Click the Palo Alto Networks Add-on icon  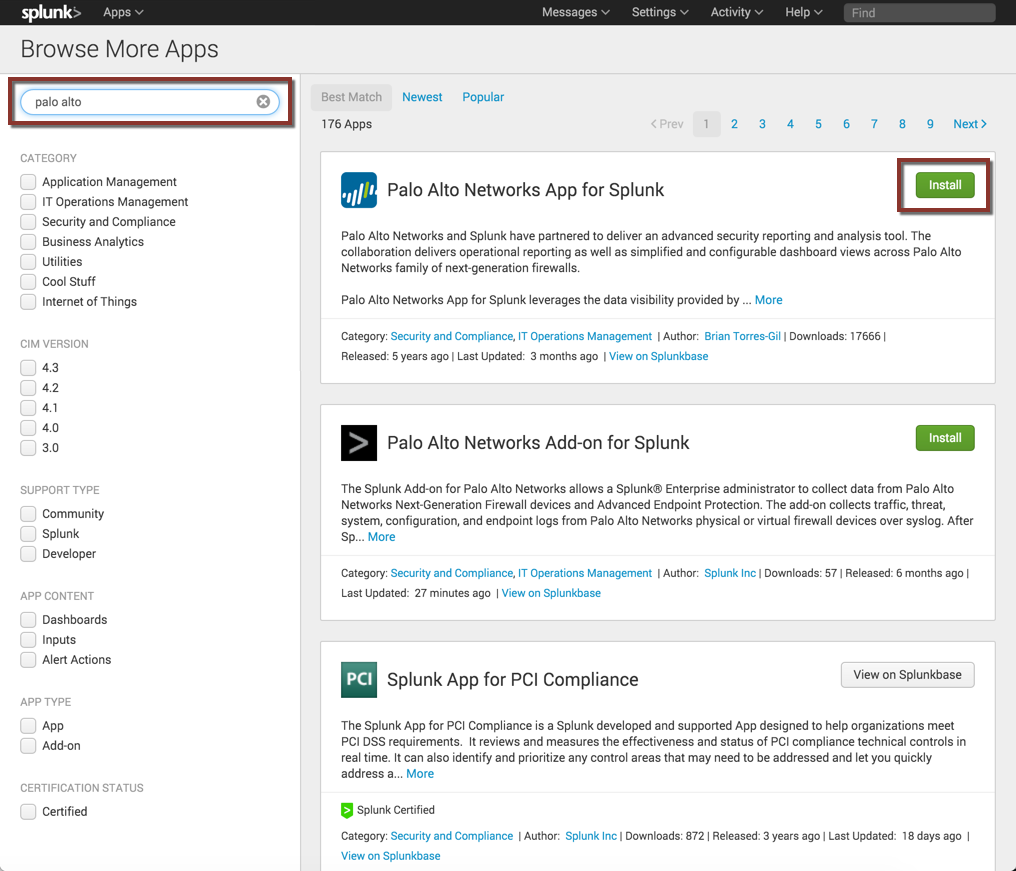point(358,441)
